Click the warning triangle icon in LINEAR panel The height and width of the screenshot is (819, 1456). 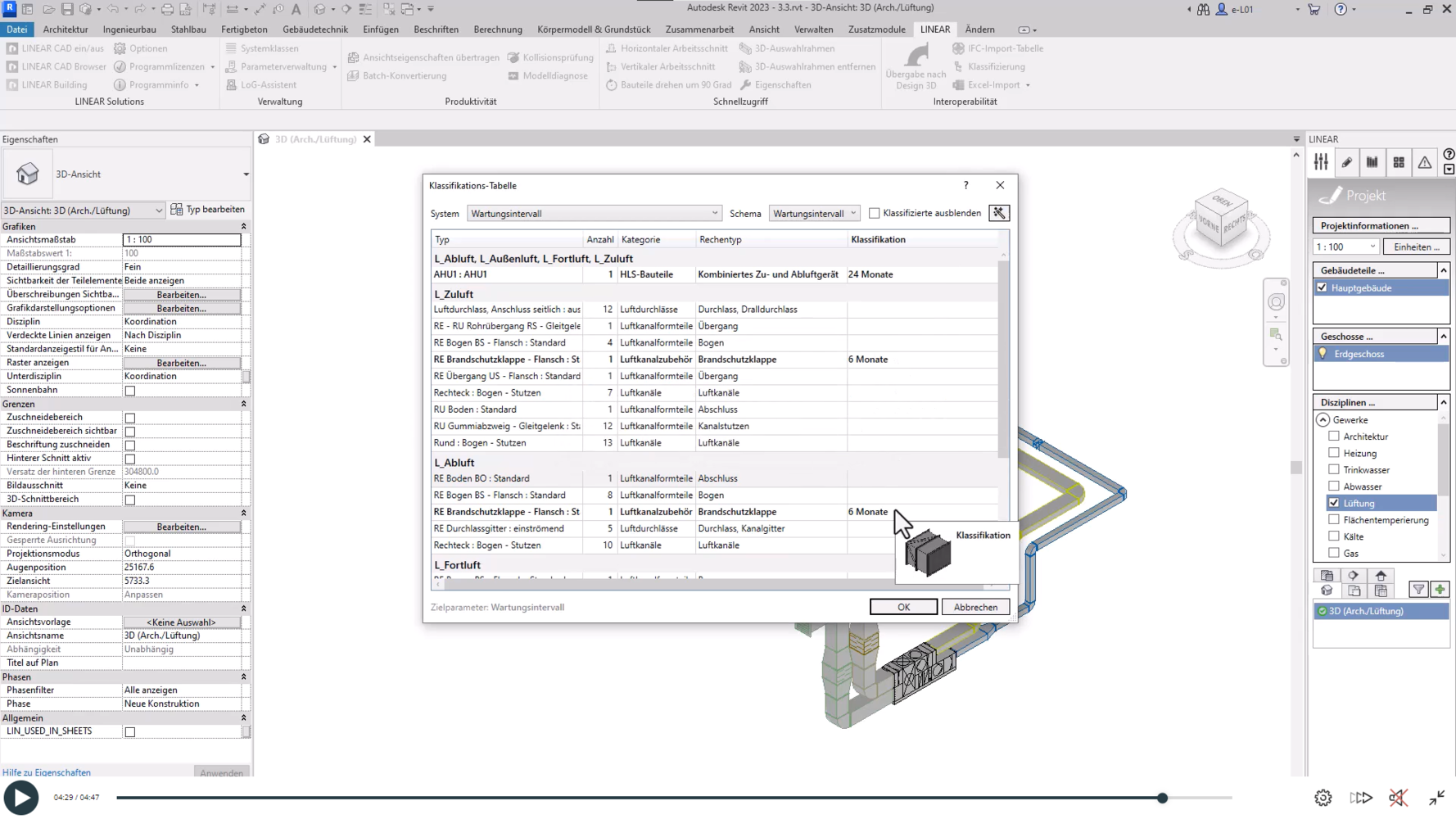click(1425, 162)
